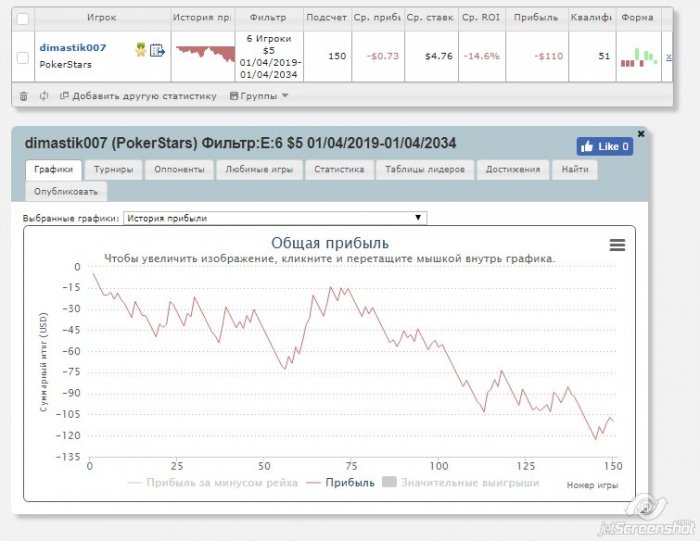Toggle the Значительные выигрыши legend series

461,483
